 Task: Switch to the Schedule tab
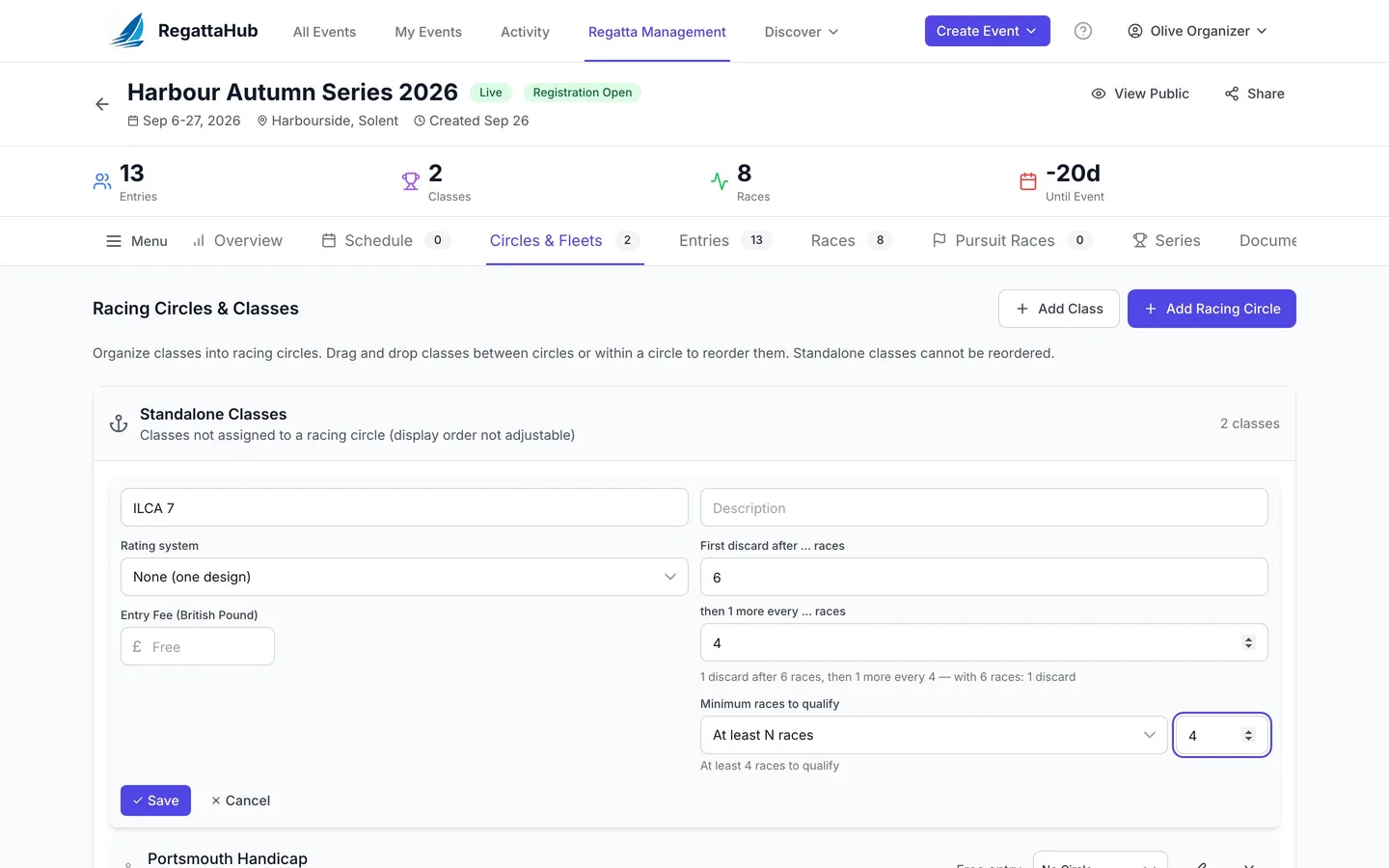(x=385, y=241)
